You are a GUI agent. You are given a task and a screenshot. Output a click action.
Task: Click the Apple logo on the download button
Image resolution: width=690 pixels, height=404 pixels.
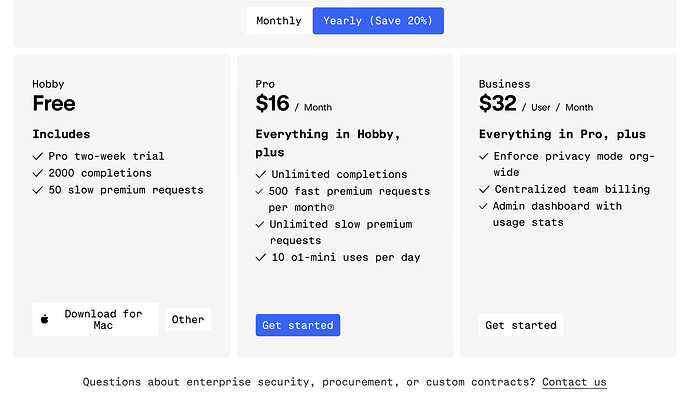(x=45, y=320)
